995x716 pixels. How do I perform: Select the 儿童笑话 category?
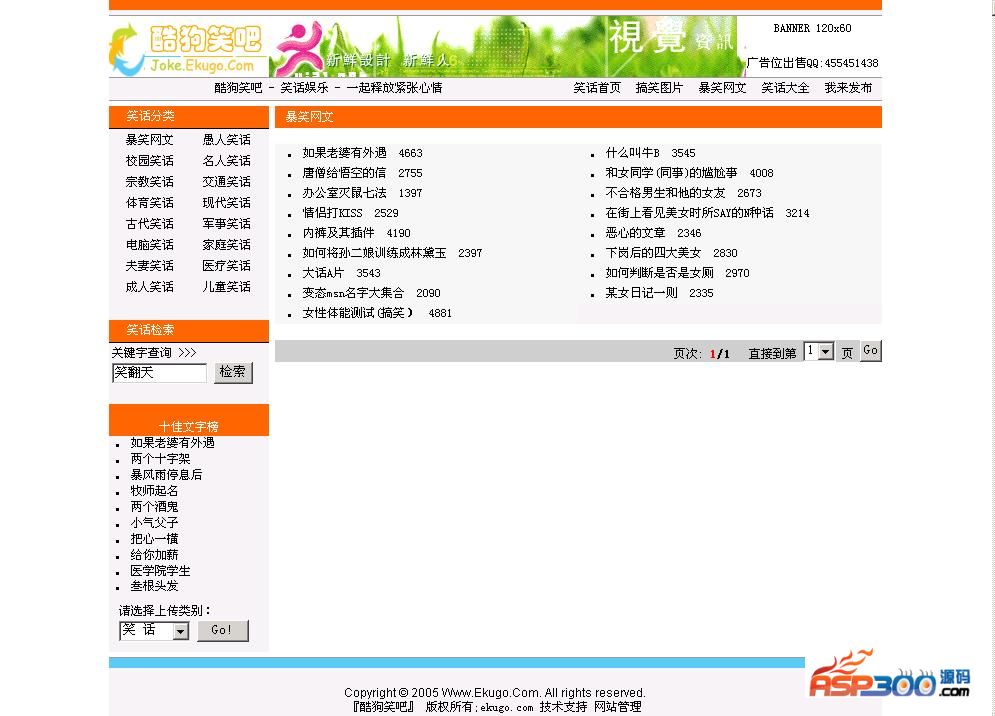226,286
